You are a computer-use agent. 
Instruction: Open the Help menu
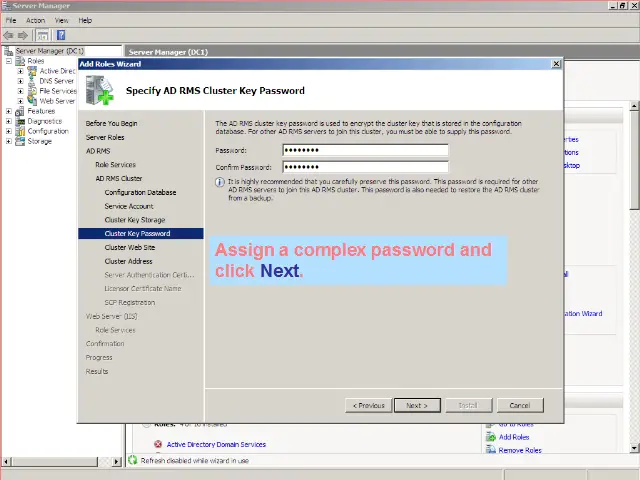pos(85,20)
